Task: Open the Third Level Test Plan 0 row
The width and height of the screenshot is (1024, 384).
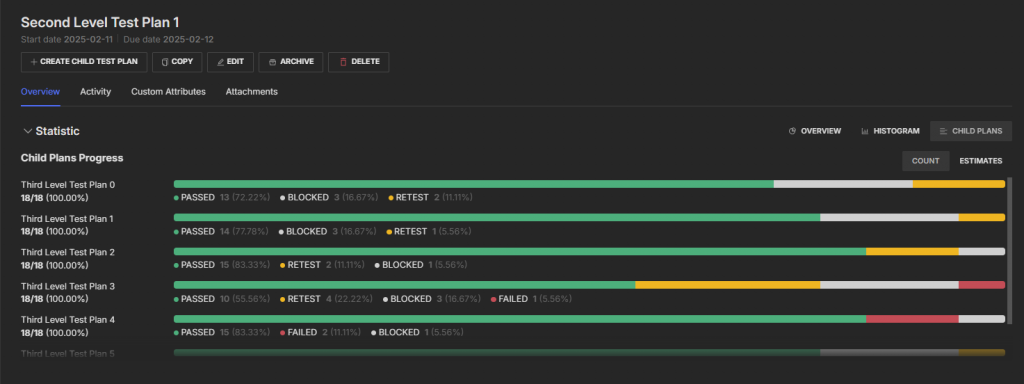Action: pyautogui.click(x=68, y=185)
